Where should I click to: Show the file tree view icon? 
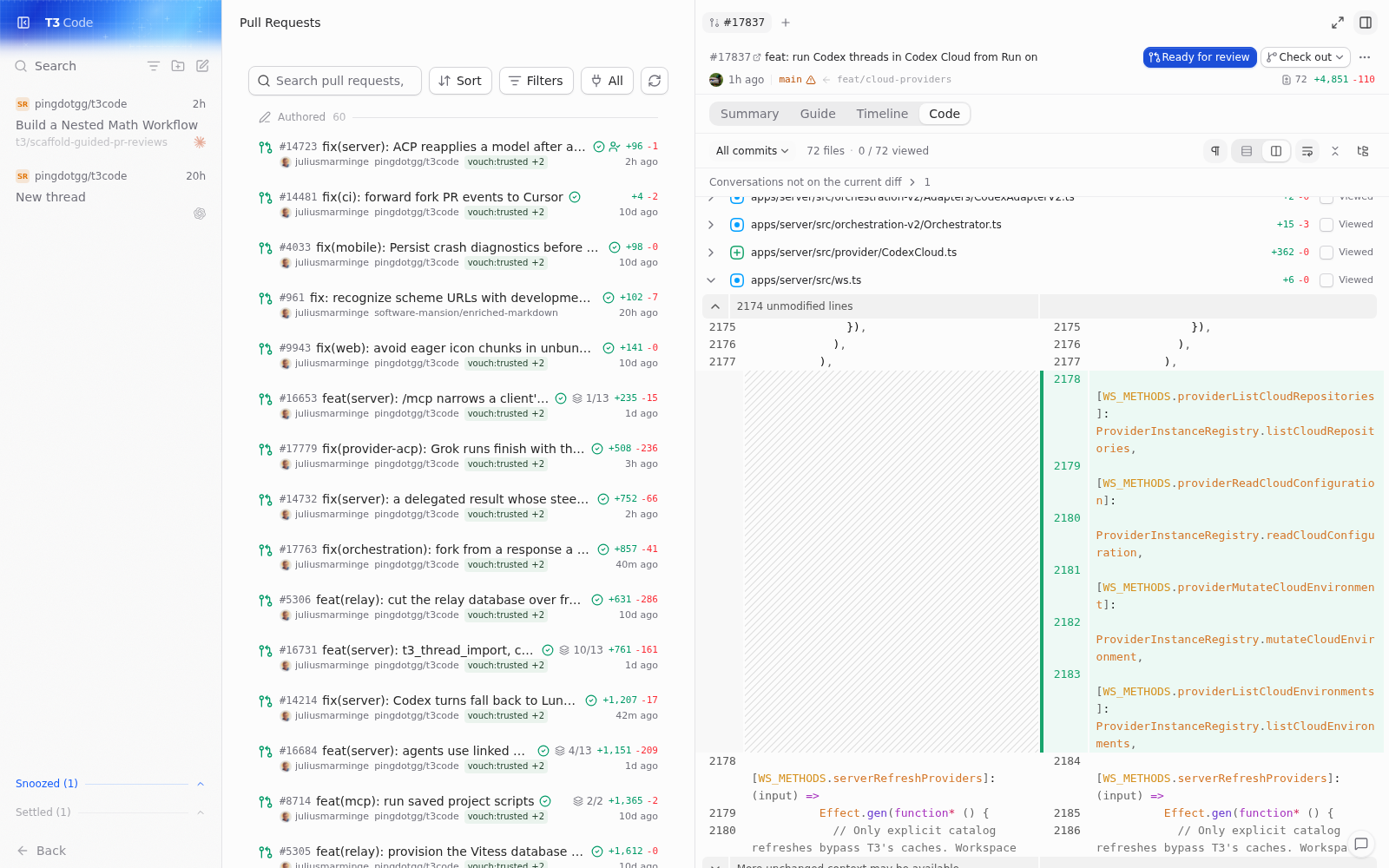click(x=1363, y=151)
